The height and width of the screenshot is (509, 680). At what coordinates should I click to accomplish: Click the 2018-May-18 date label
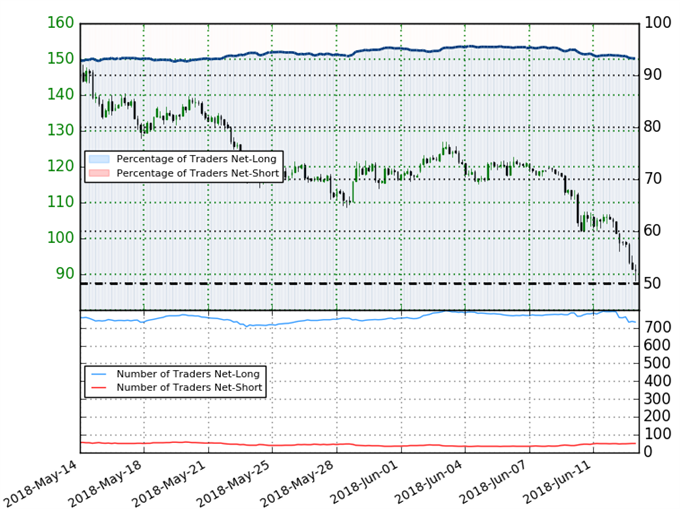point(105,483)
